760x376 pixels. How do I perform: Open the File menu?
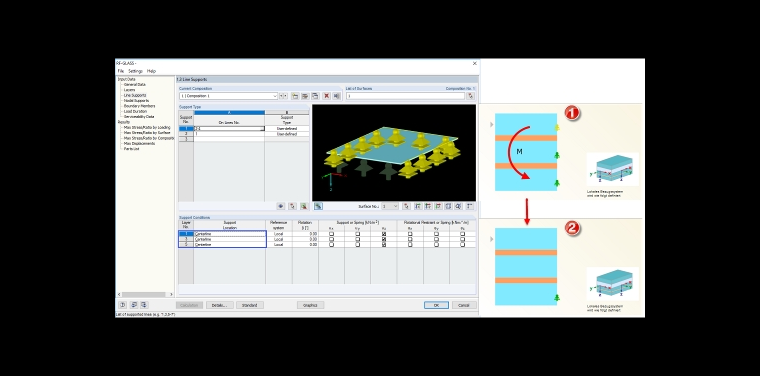(121, 71)
